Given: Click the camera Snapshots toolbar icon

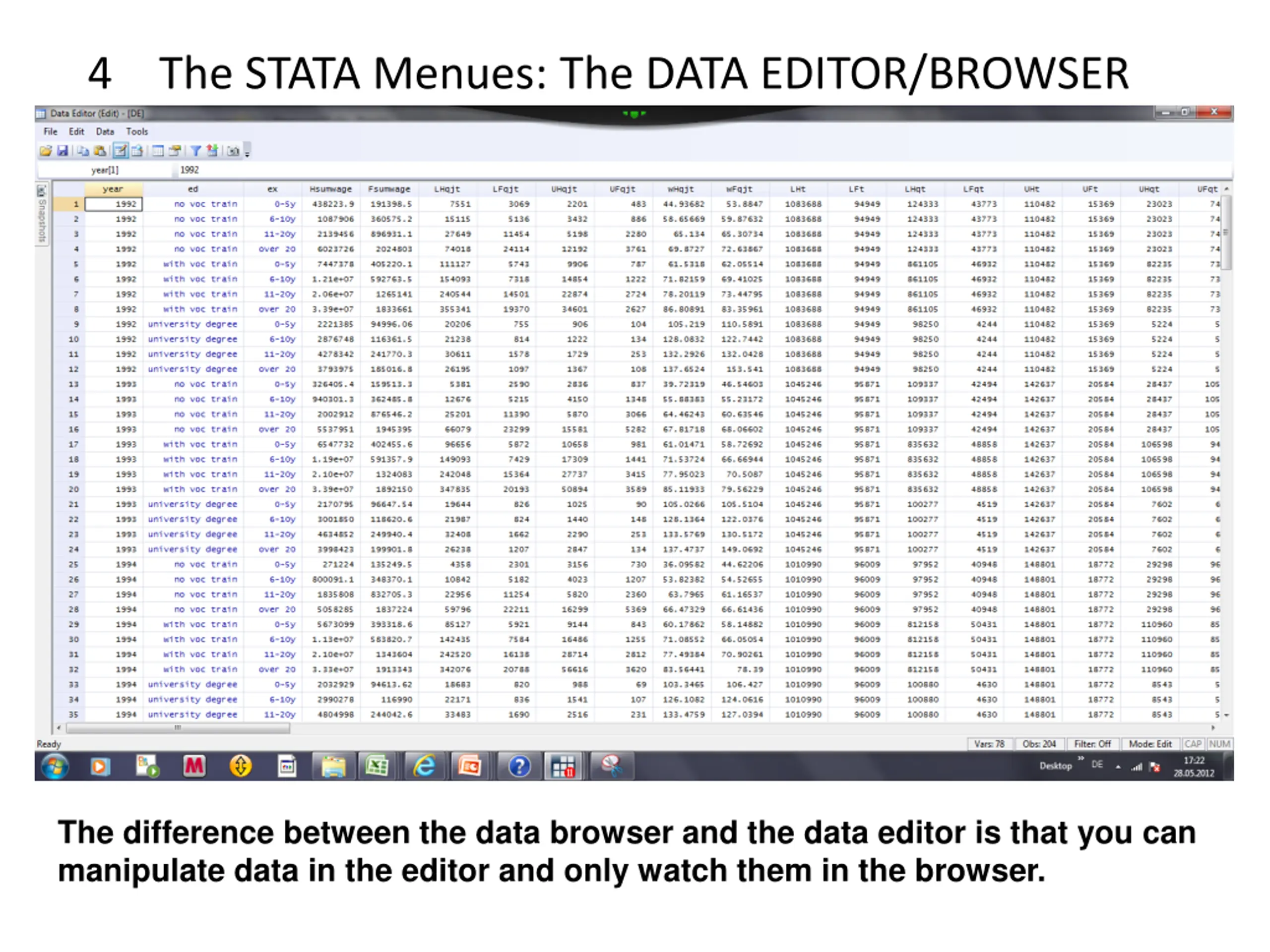Looking at the screenshot, I should 233,151.
